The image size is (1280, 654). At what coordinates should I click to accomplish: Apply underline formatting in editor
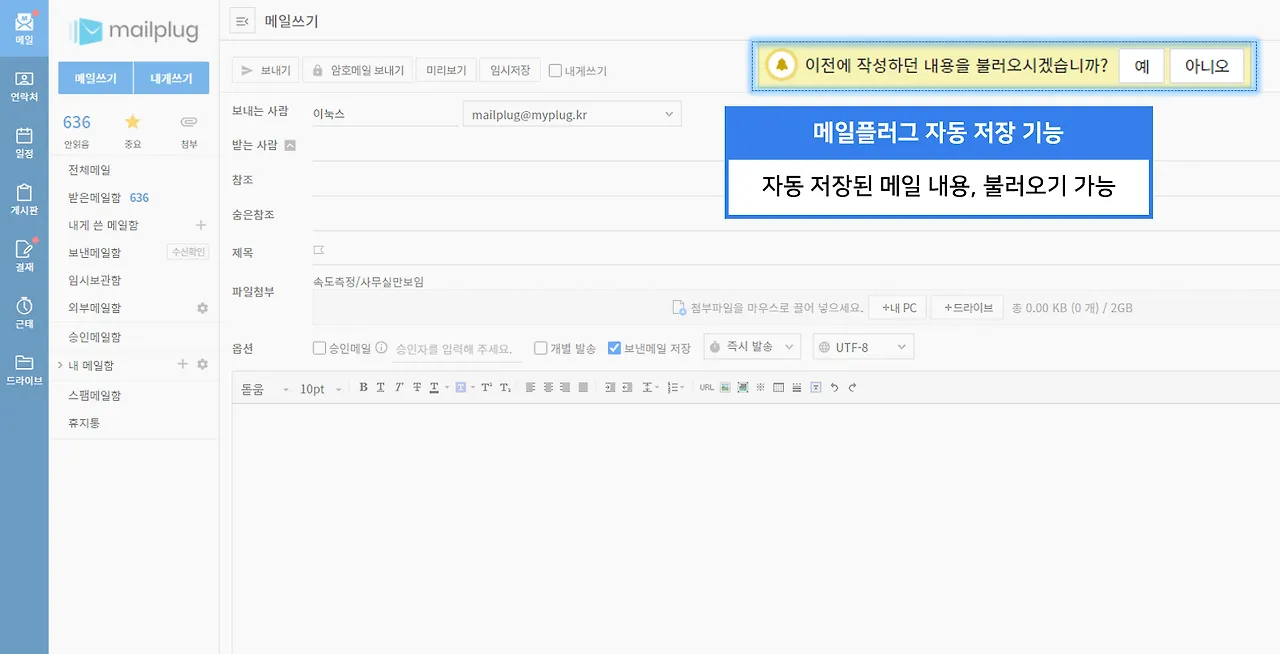(380, 387)
